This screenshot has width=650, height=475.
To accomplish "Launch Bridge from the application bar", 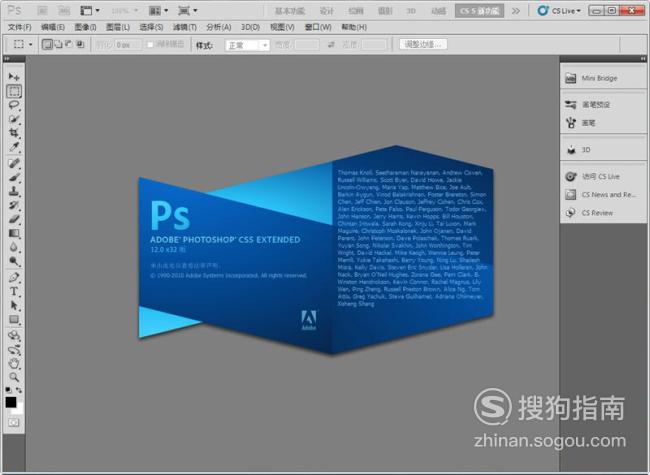I will pos(42,11).
